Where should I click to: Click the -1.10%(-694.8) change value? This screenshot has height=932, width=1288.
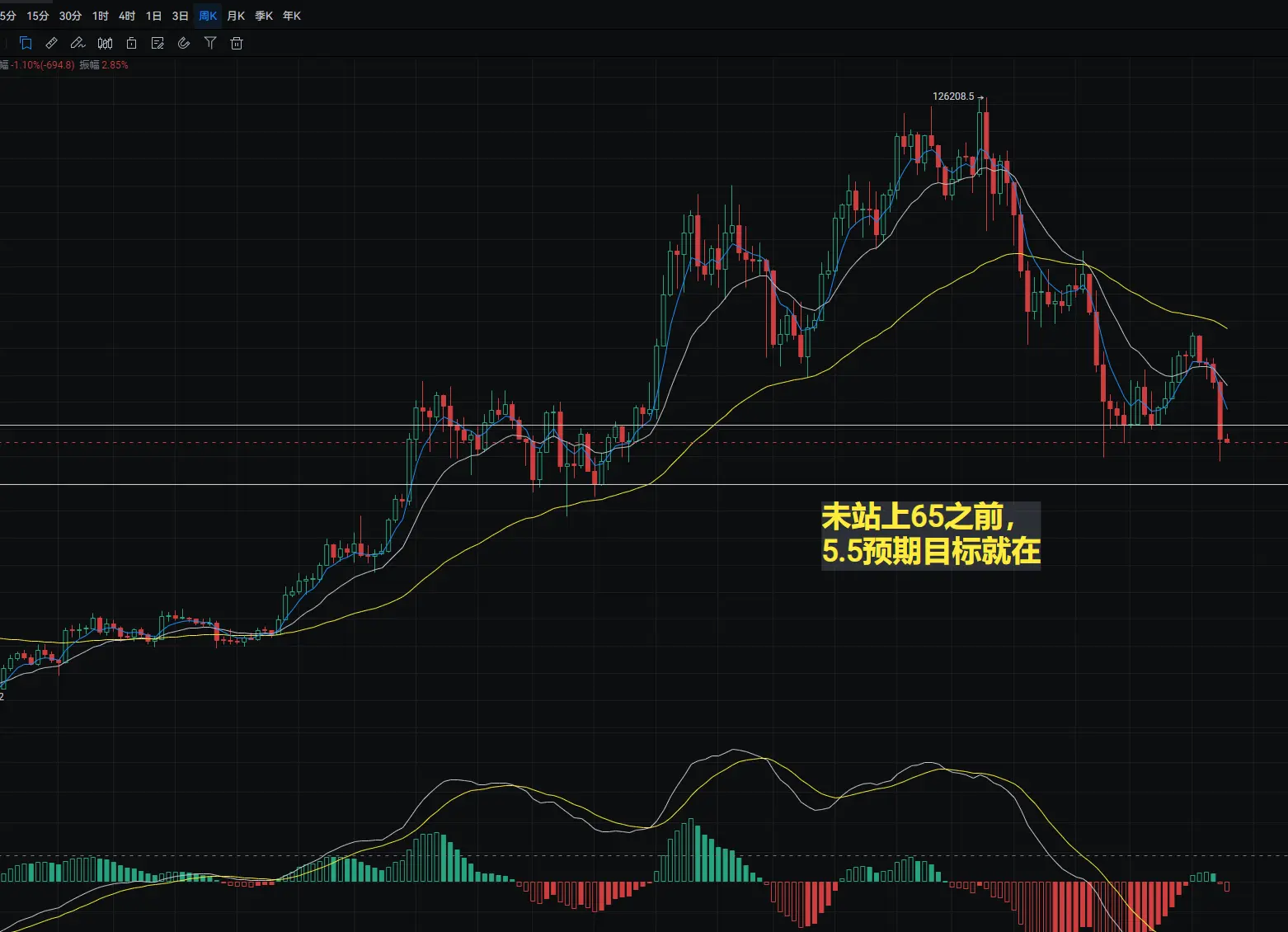tap(41, 64)
